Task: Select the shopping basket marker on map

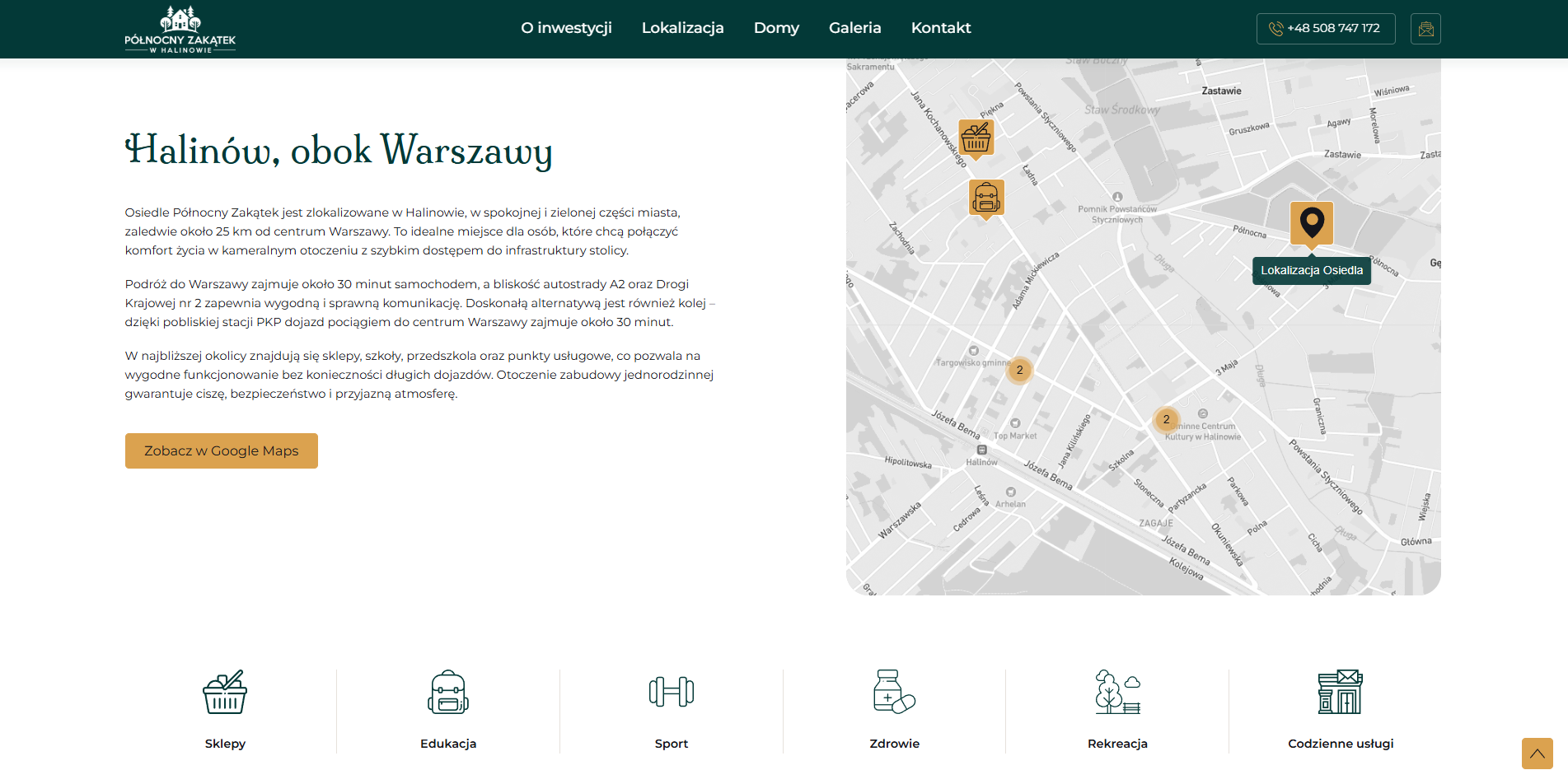Action: tap(976, 138)
